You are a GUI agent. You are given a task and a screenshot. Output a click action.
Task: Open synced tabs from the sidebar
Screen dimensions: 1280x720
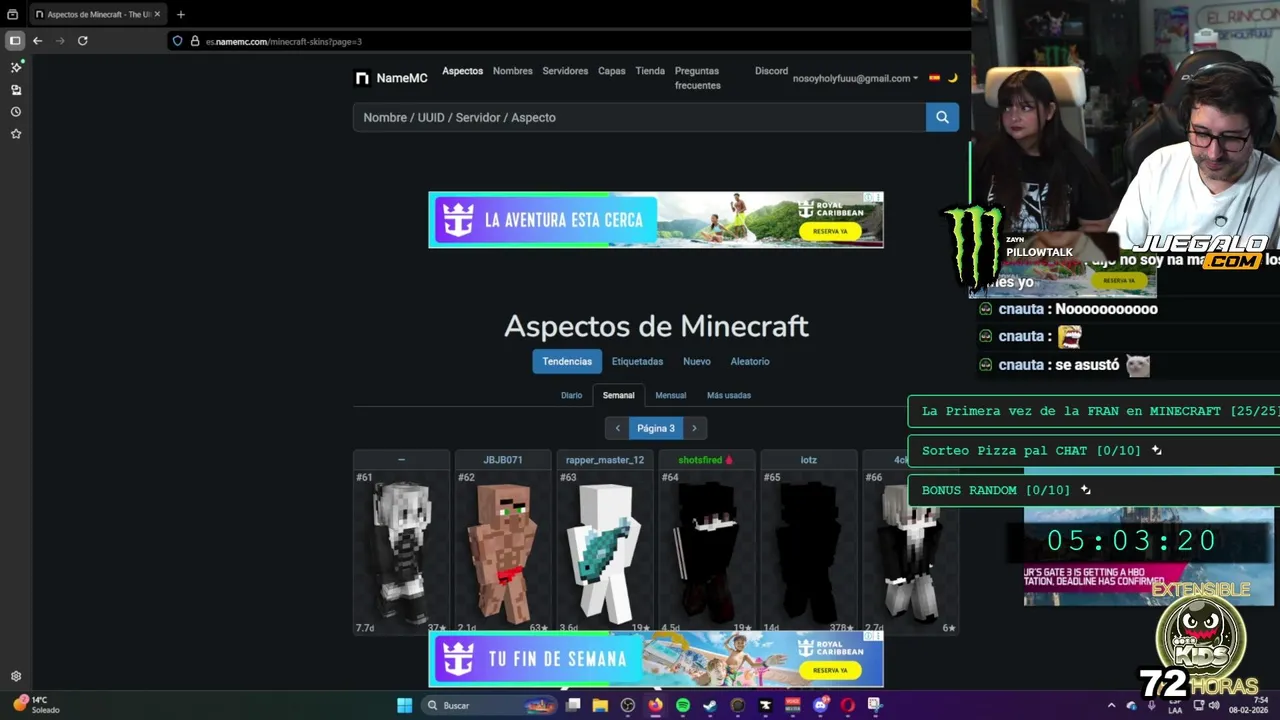[16, 89]
